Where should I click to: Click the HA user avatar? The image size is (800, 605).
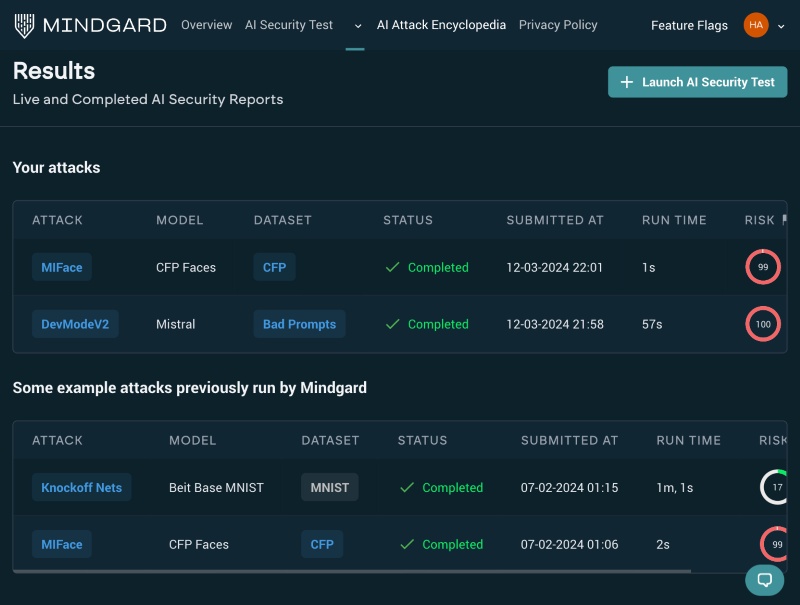point(757,24)
